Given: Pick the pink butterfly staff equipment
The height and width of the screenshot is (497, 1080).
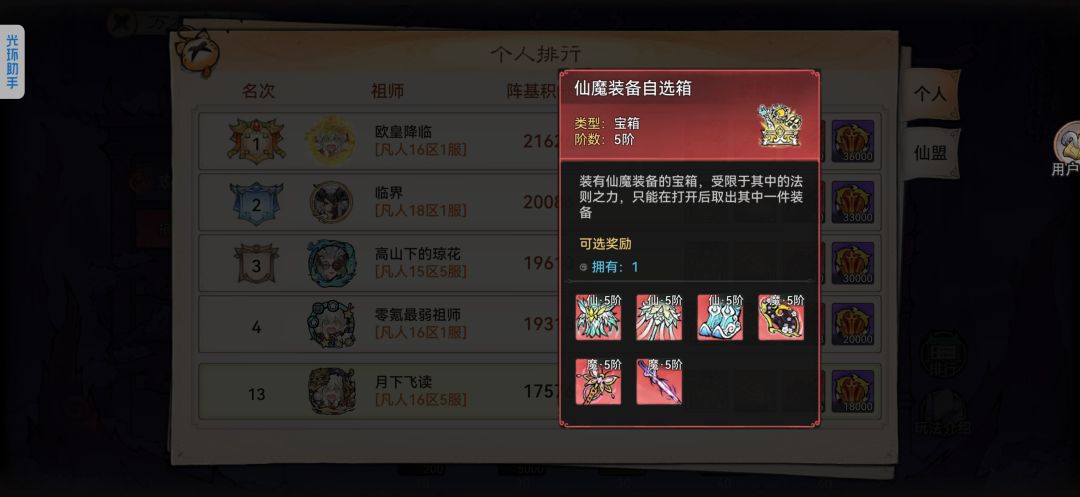Looking at the screenshot, I should point(598,381).
